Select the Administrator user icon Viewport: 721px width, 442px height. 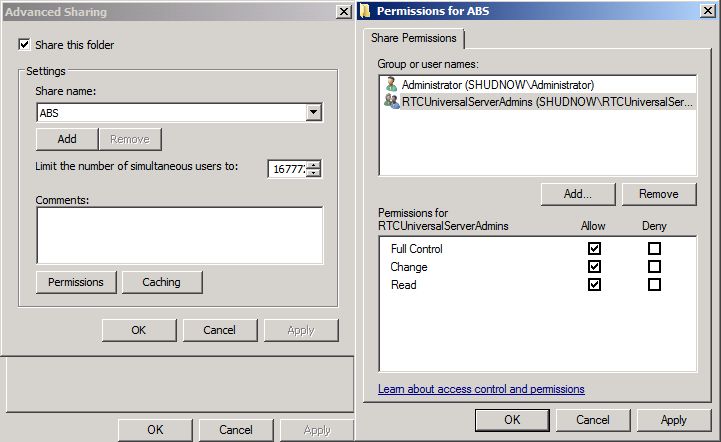click(391, 85)
